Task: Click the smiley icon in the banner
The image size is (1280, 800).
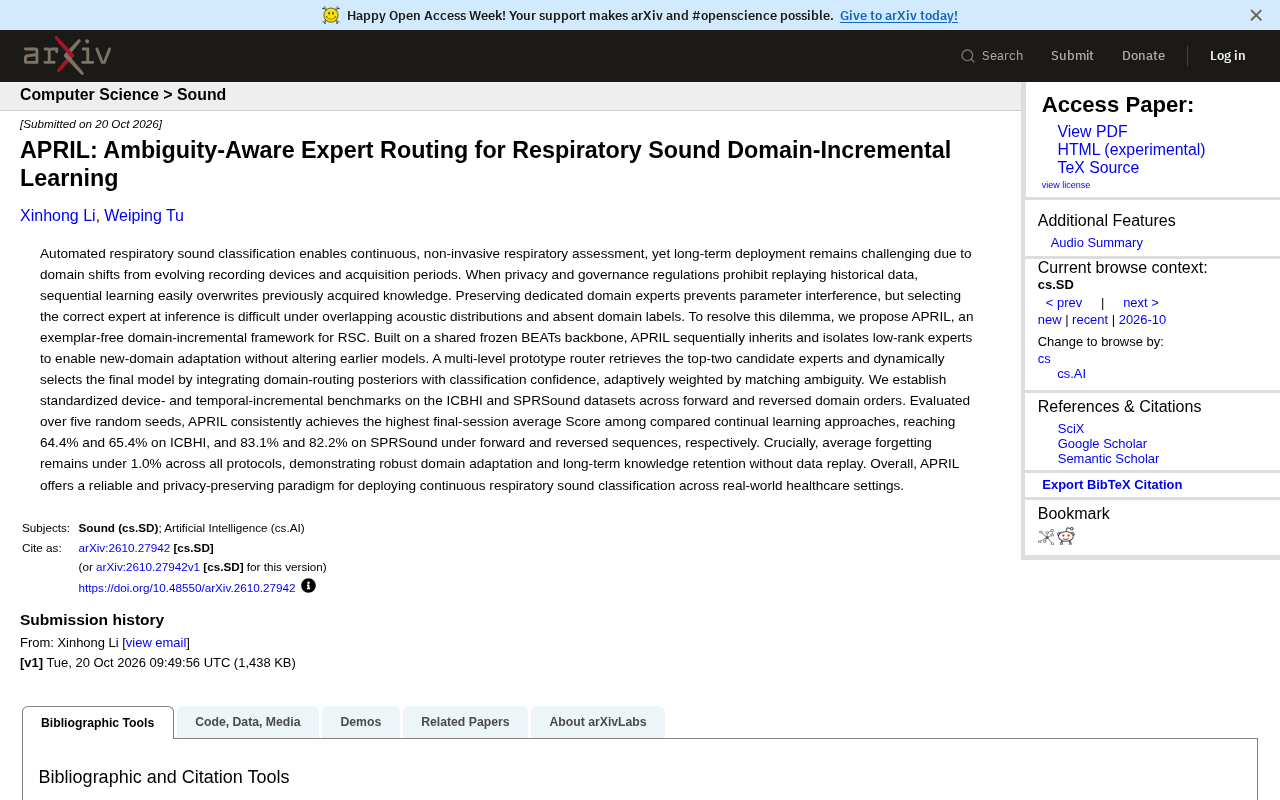Action: point(331,15)
